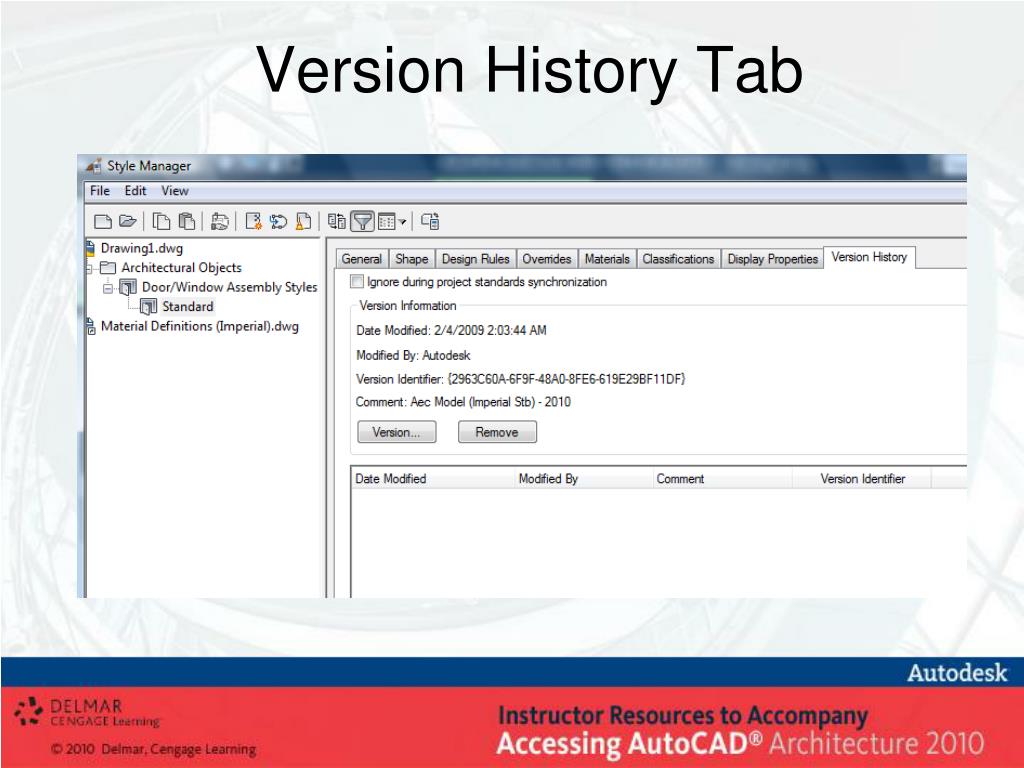Click the Date Modified 2/4/2009 text

click(x=451, y=330)
